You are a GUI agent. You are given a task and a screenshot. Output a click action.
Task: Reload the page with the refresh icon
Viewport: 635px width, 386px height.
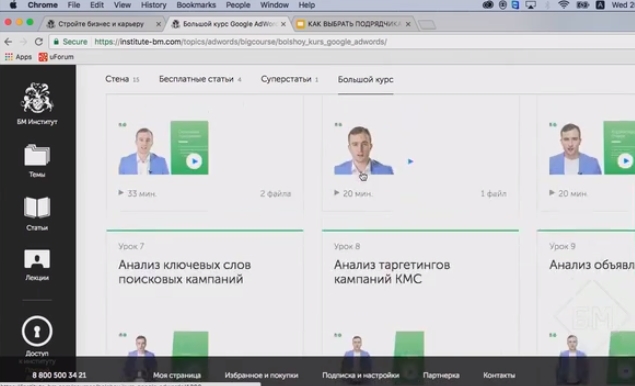tap(38, 42)
